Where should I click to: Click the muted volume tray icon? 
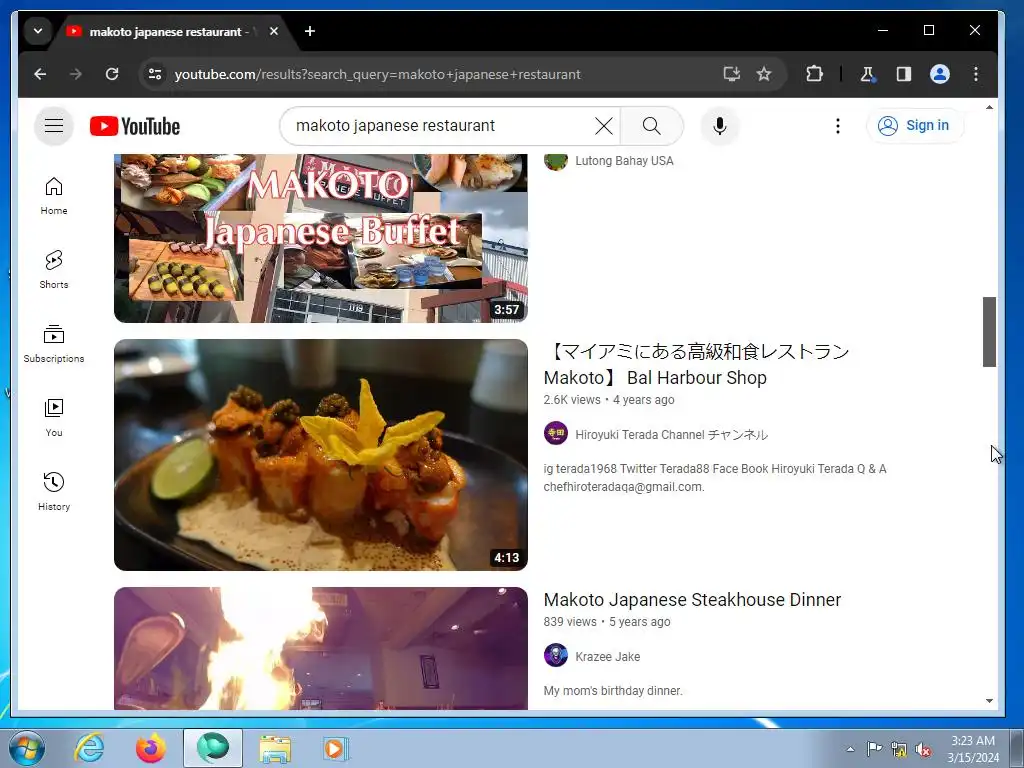[923, 749]
